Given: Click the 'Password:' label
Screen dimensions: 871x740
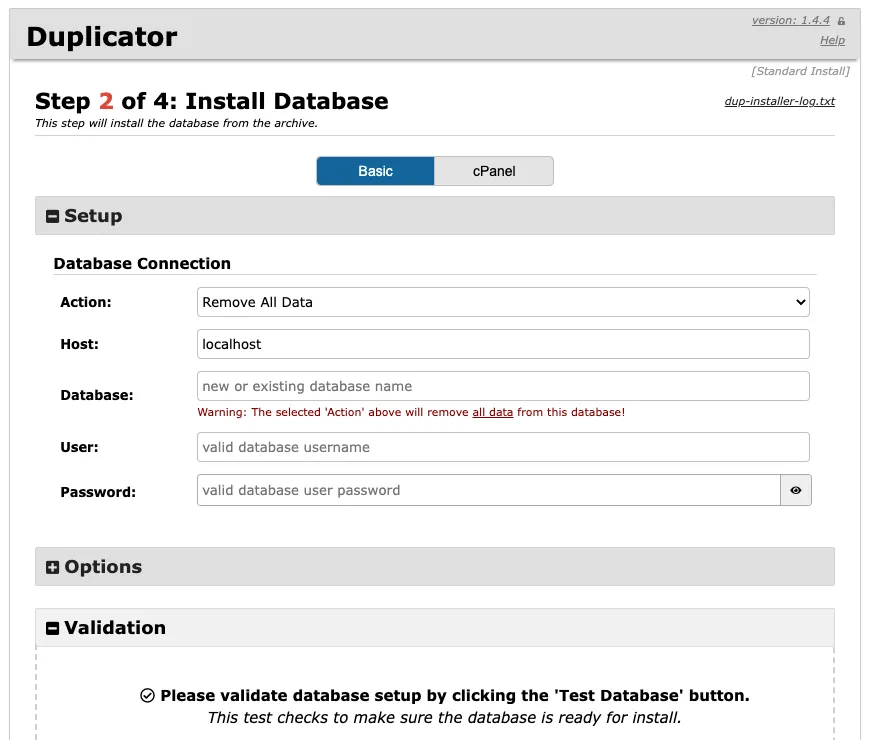Looking at the screenshot, I should coord(98,492).
